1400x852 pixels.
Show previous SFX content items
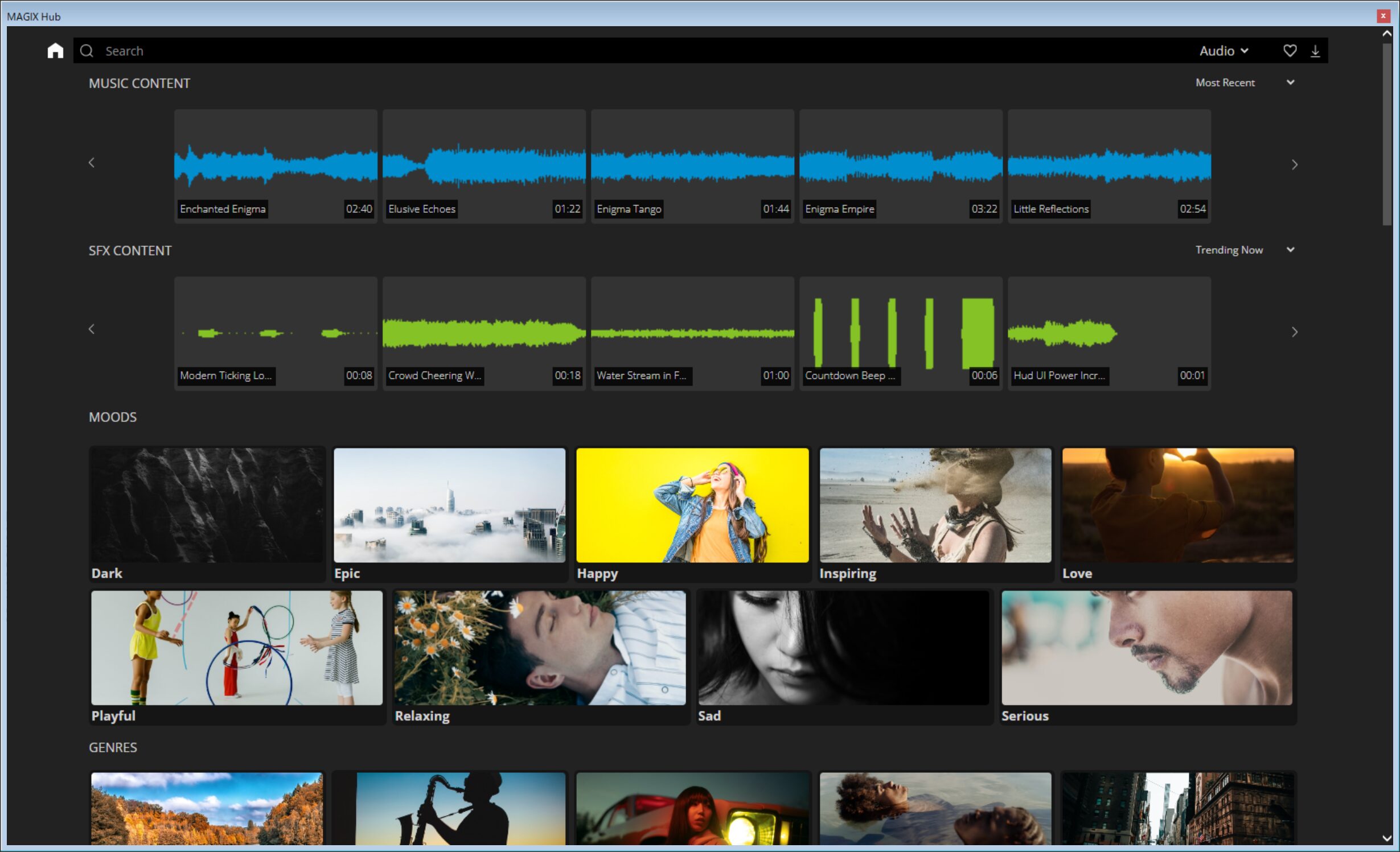(92, 329)
